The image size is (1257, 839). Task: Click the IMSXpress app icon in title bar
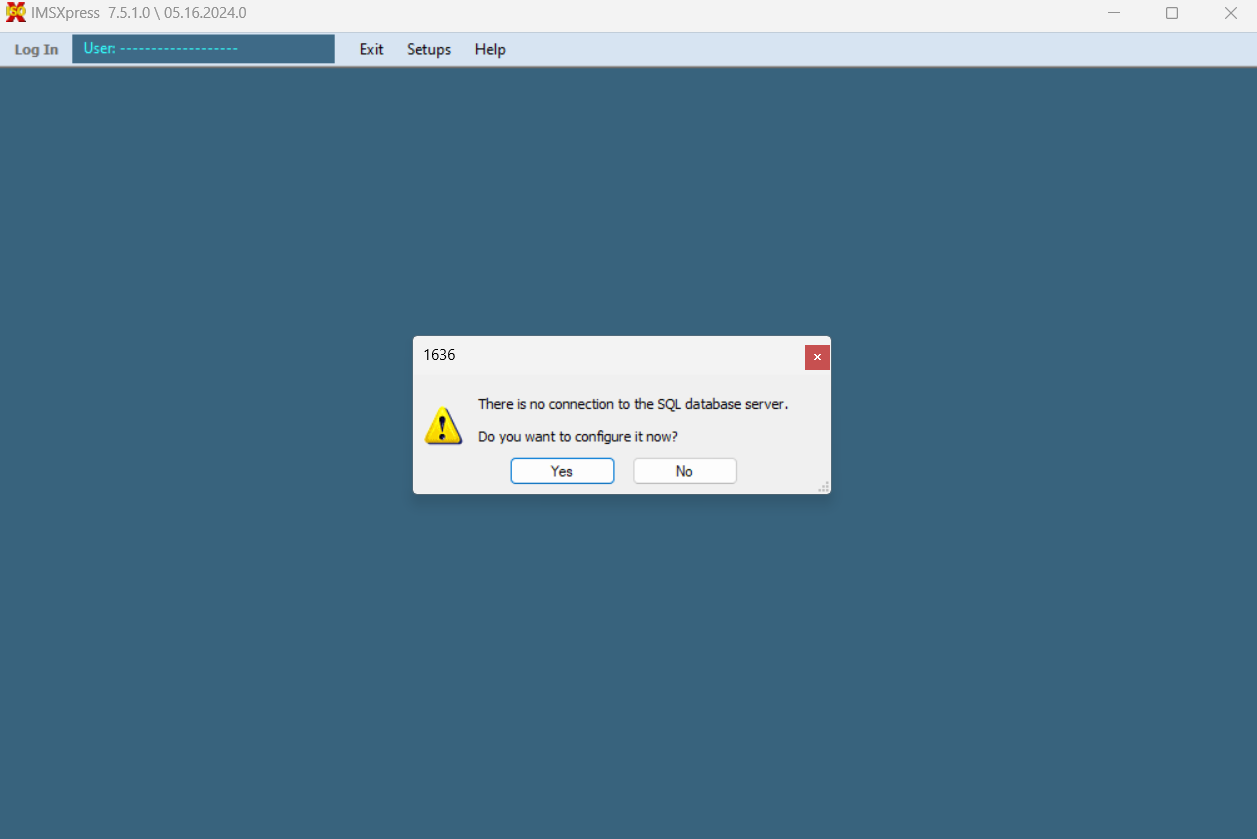coord(15,13)
